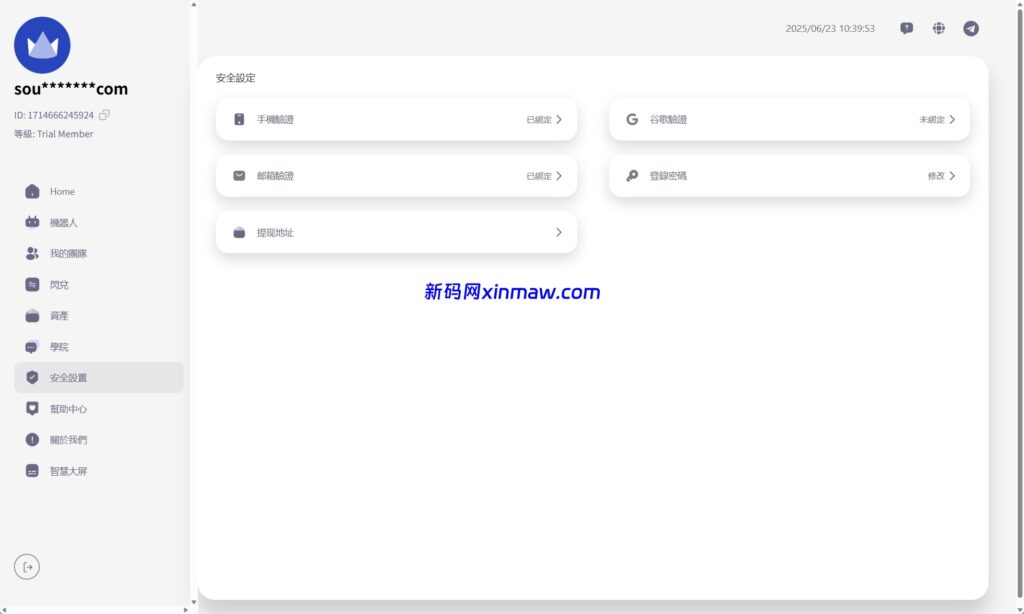Click the globe language icon

tap(938, 28)
